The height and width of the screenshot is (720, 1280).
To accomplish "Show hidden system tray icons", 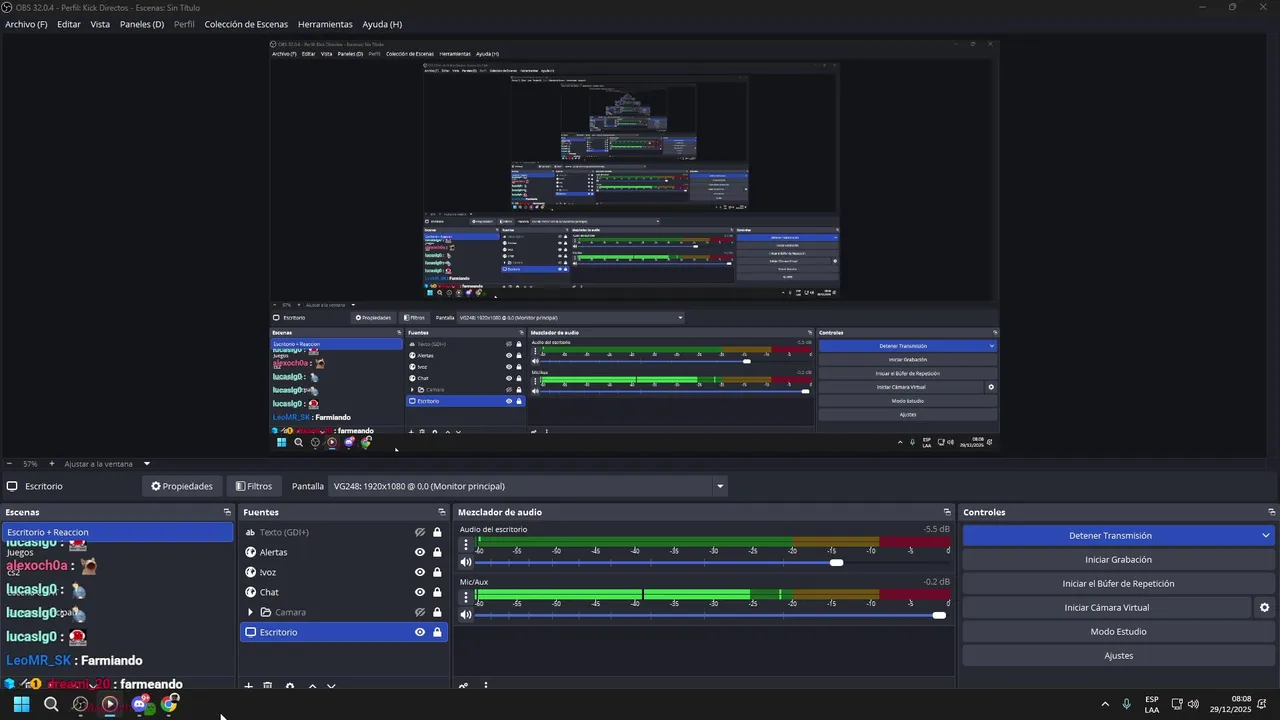I will 1105,704.
